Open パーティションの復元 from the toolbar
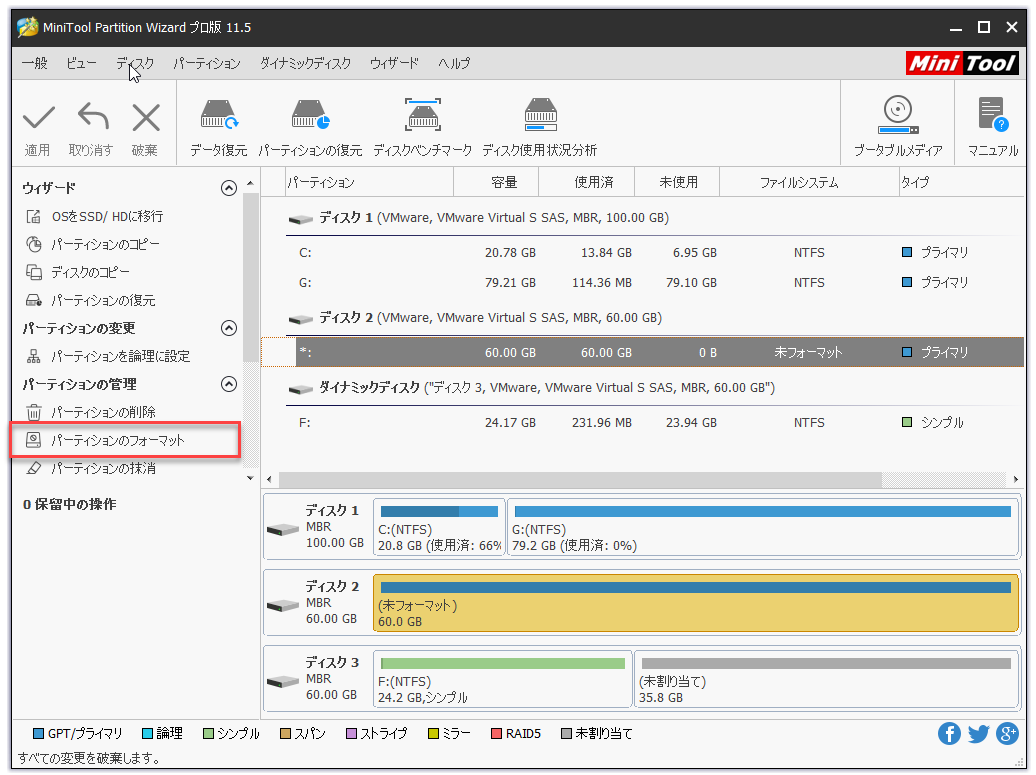The width and height of the screenshot is (1036, 775). click(x=310, y=116)
